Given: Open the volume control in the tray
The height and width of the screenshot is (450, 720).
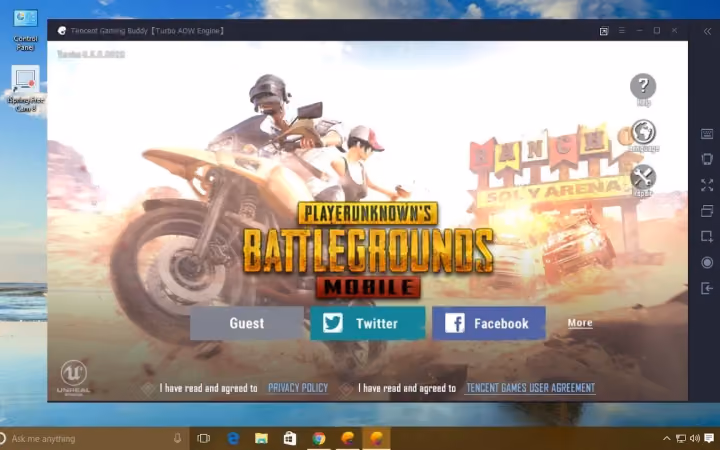Looking at the screenshot, I should tap(694, 439).
